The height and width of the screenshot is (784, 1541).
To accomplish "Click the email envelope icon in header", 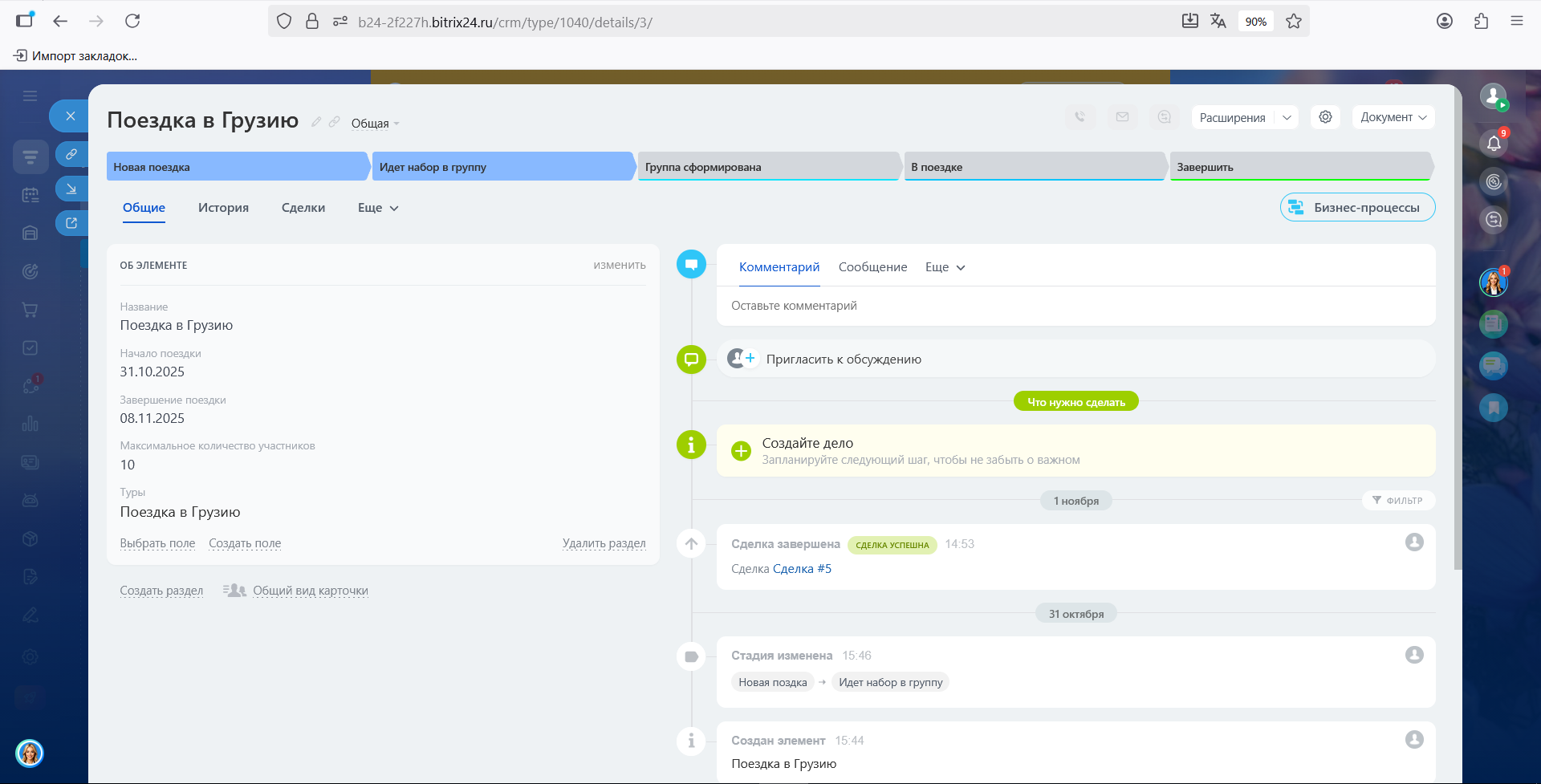I will pyautogui.click(x=1122, y=117).
